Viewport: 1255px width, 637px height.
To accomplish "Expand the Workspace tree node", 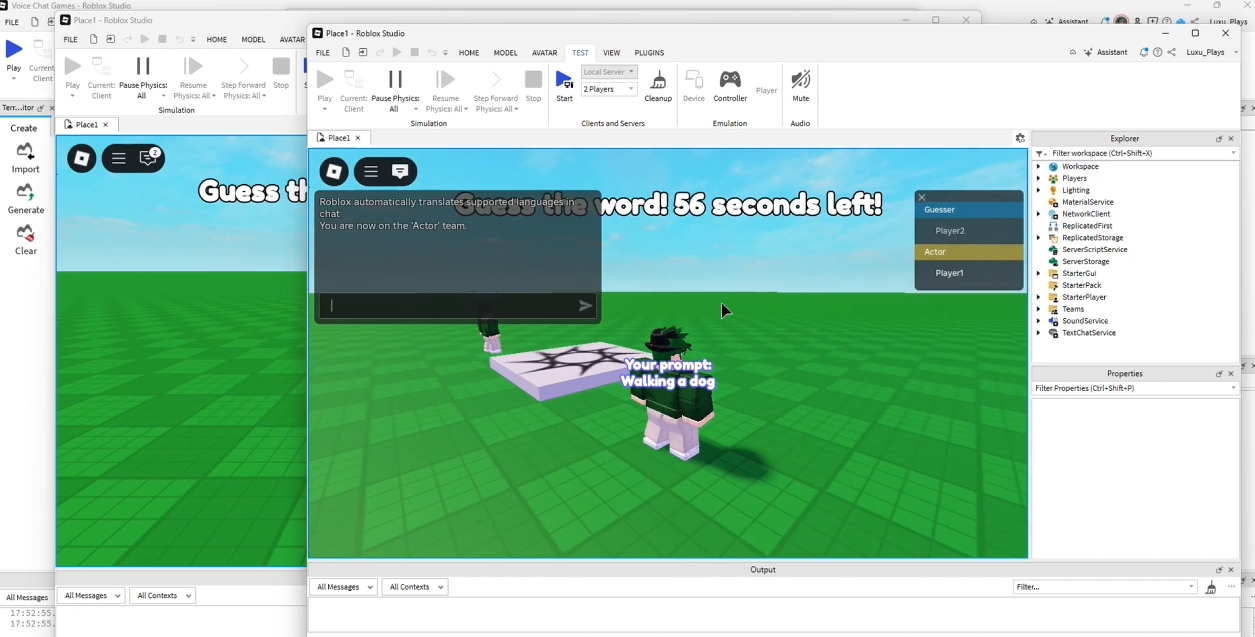I will (x=1039, y=167).
